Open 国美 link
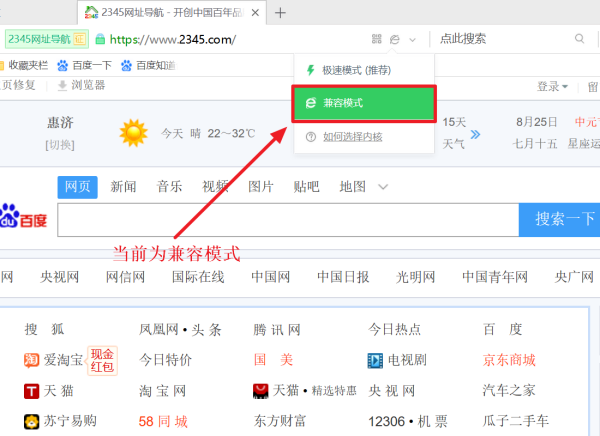 pyautogui.click(x=273, y=360)
